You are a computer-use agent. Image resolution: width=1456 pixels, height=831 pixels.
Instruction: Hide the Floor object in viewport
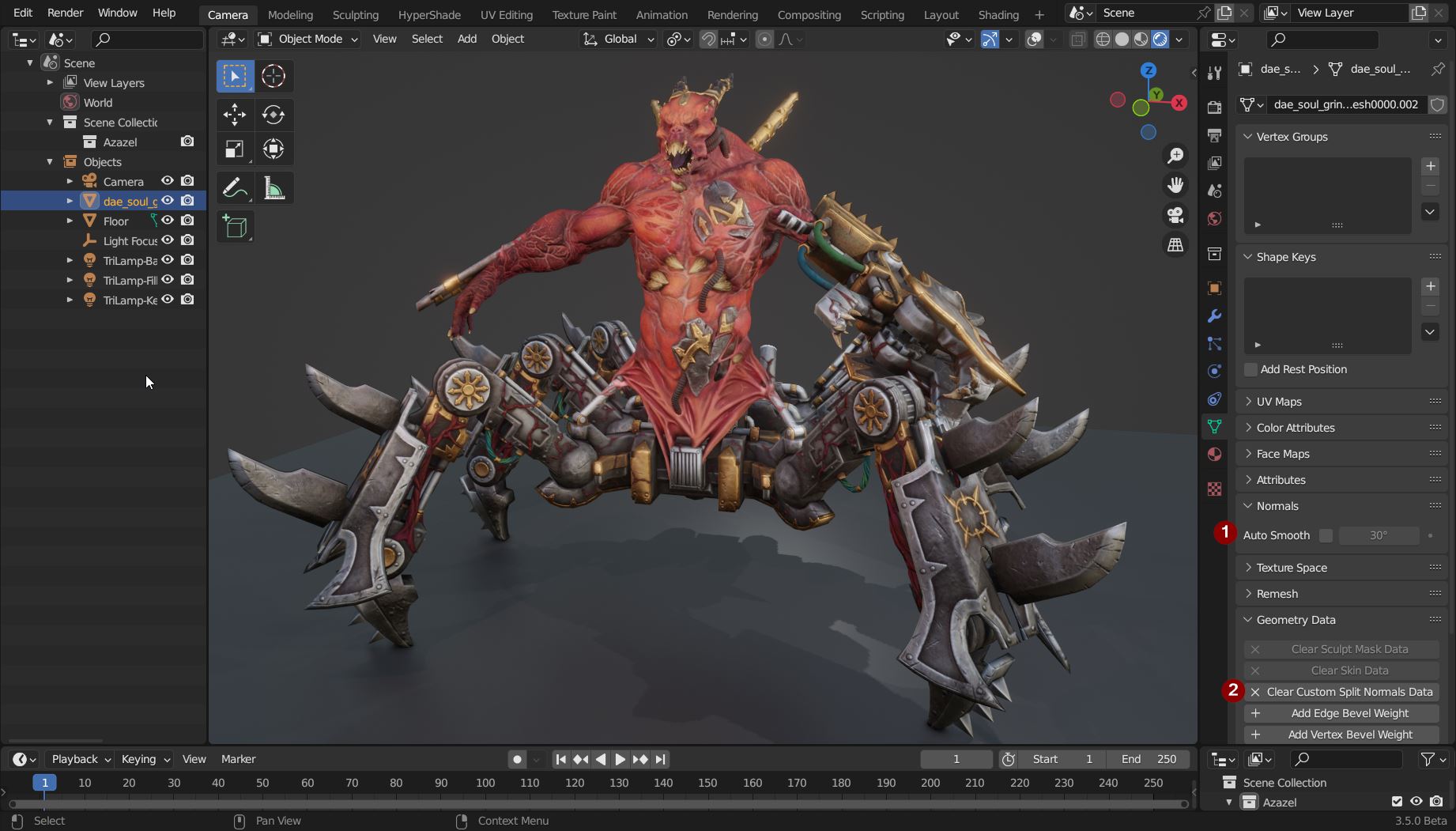click(x=168, y=221)
